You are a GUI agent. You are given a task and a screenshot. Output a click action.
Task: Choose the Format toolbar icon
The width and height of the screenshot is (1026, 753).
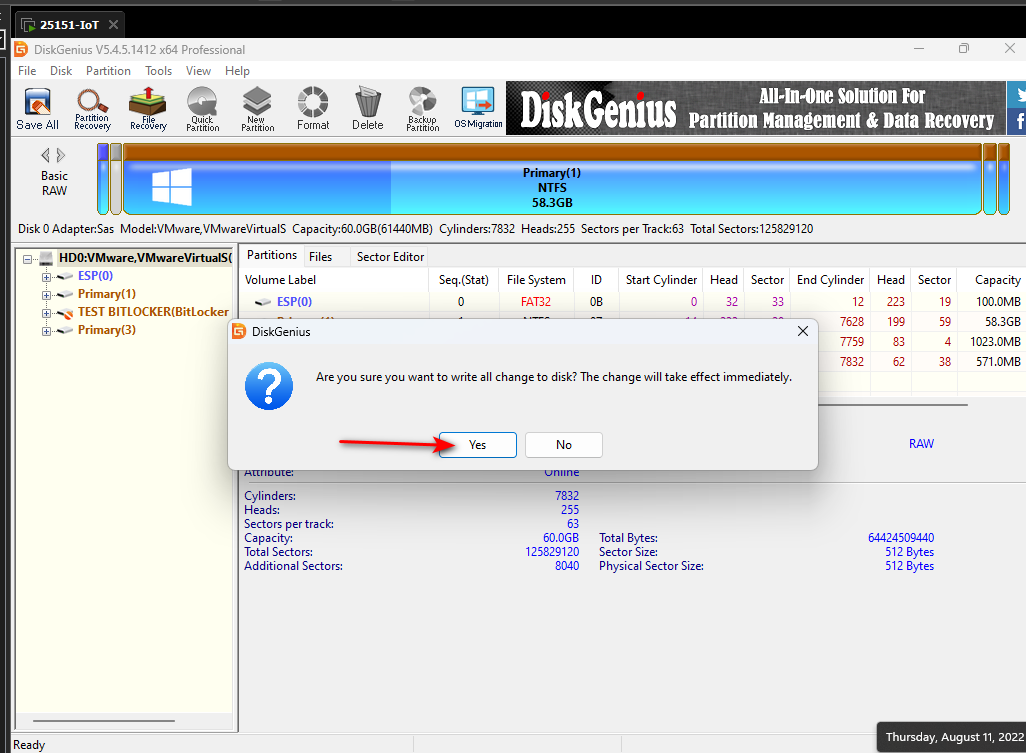[313, 109]
